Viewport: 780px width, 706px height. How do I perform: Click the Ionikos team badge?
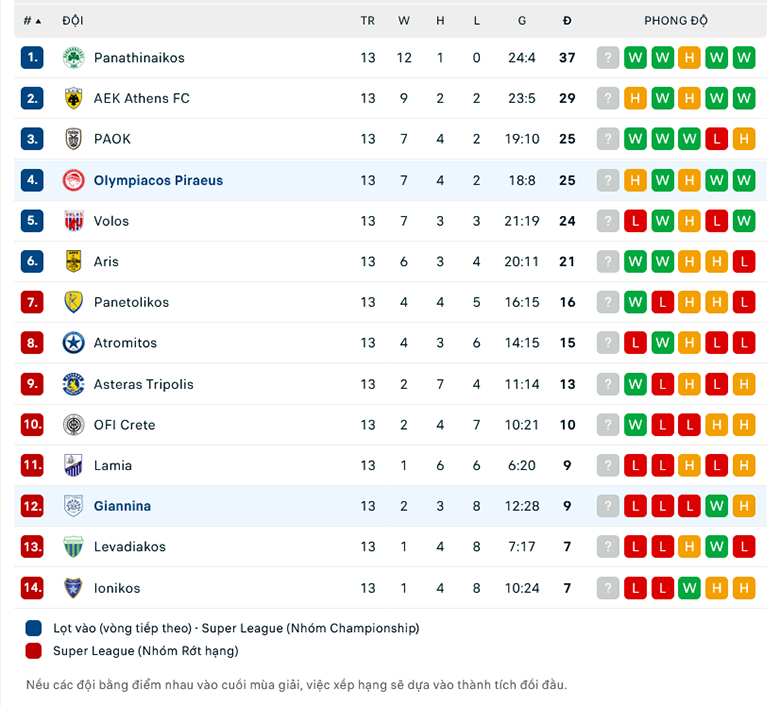74,588
